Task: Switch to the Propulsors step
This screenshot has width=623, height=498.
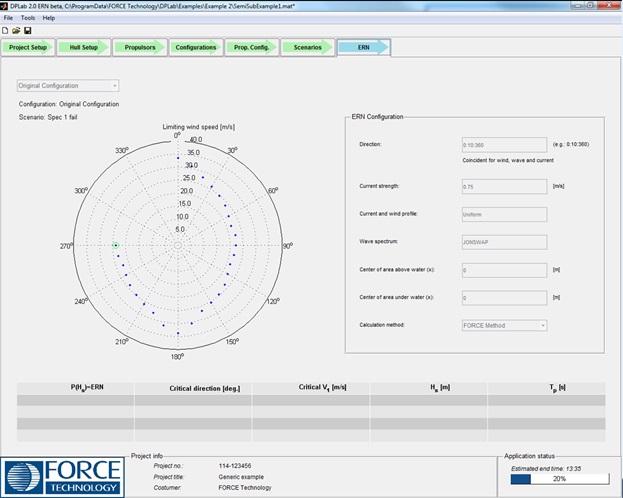Action: [140, 47]
